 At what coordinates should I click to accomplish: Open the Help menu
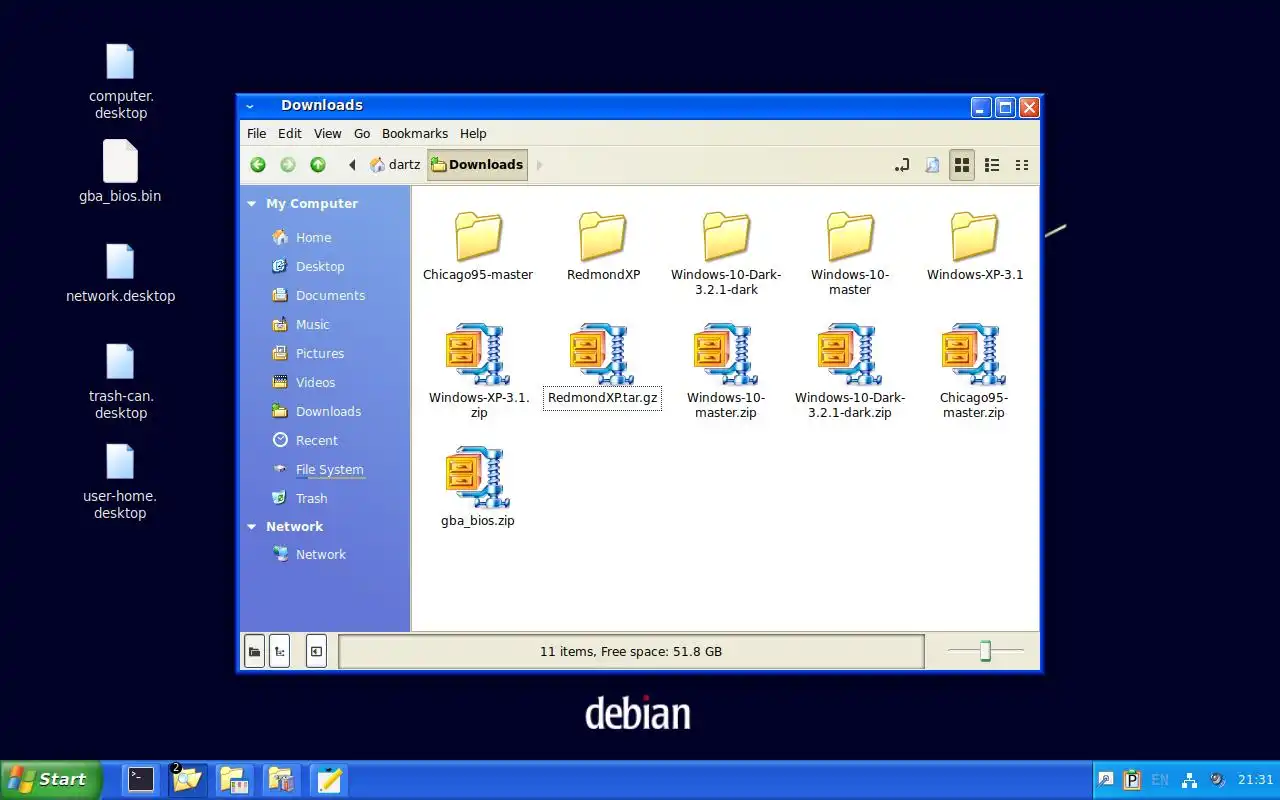pos(473,134)
